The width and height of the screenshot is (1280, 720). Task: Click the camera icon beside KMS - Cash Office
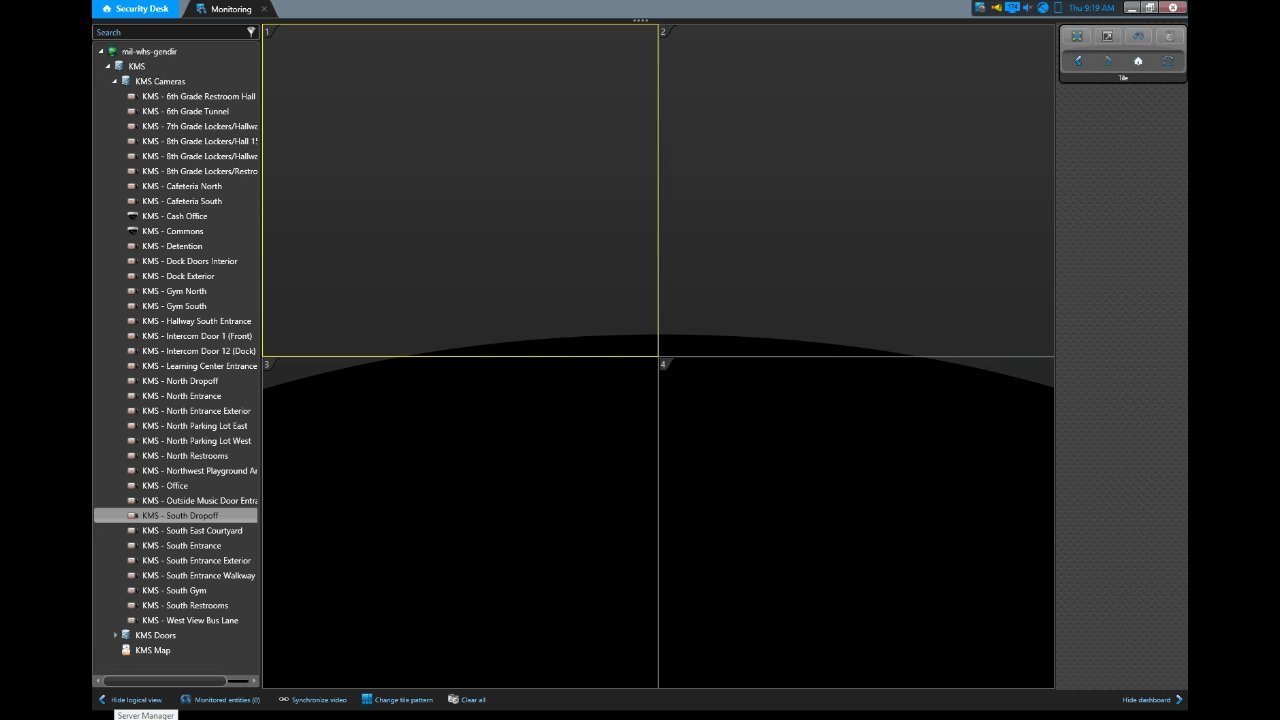132,216
